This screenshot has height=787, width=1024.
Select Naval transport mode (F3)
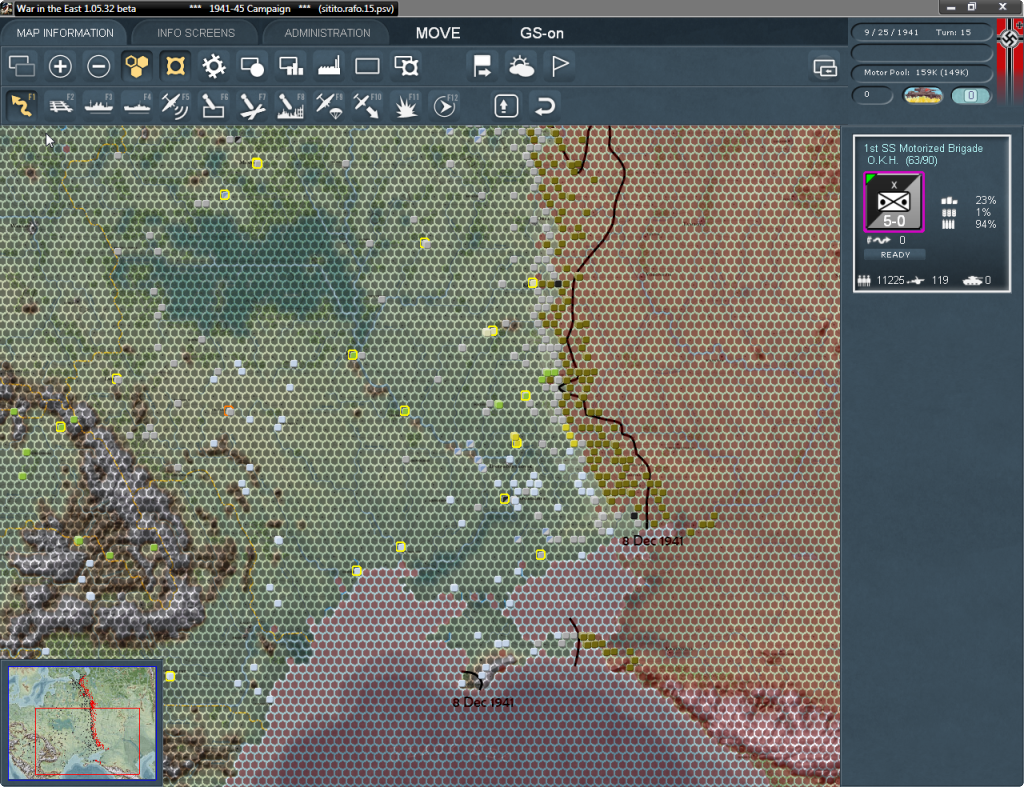point(99,106)
